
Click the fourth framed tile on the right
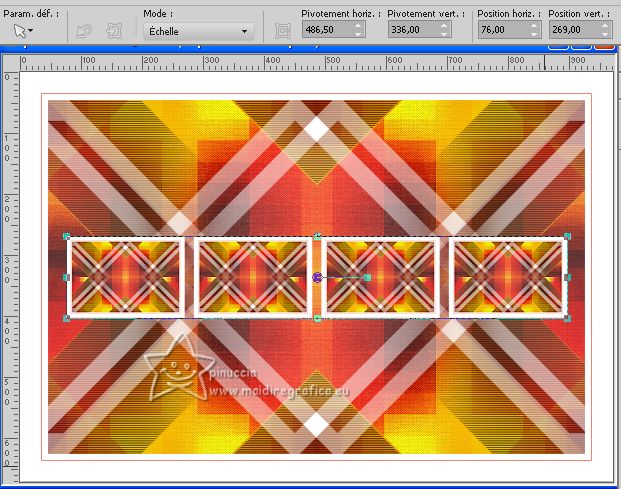tap(508, 278)
